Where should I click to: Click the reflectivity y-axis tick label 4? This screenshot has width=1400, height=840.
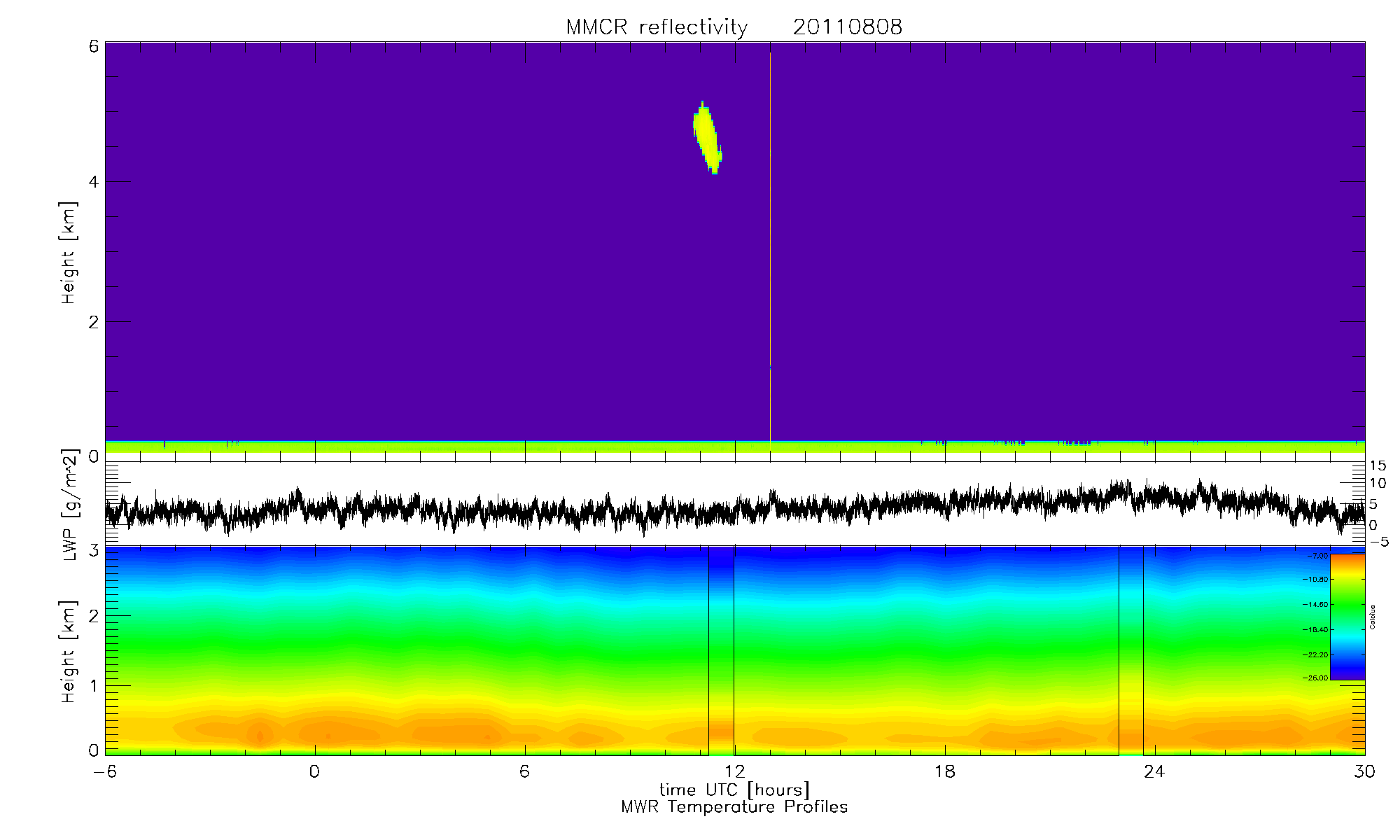click(94, 182)
